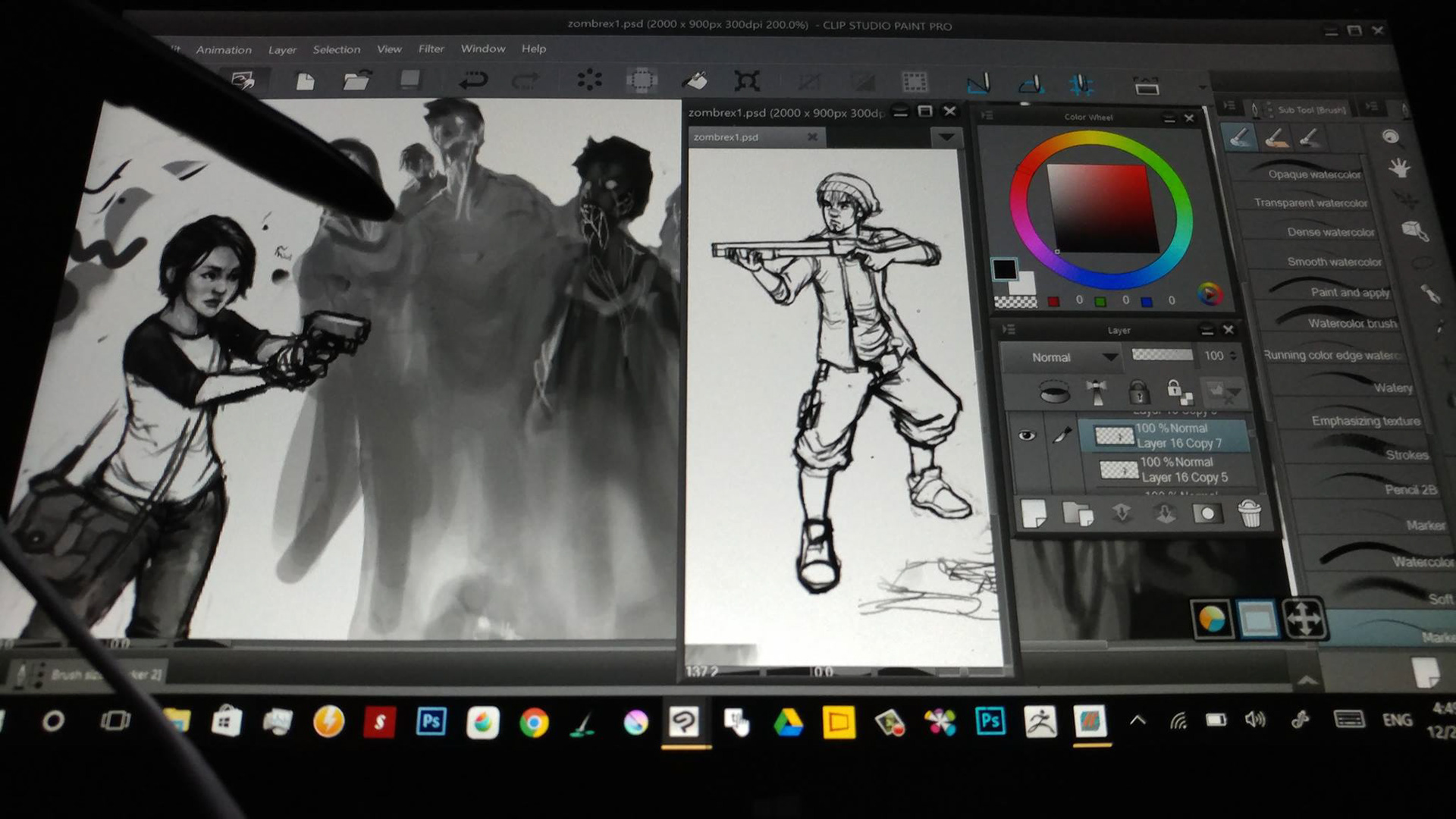Open file using the folder icon
This screenshot has width=1456, height=819.
356,80
